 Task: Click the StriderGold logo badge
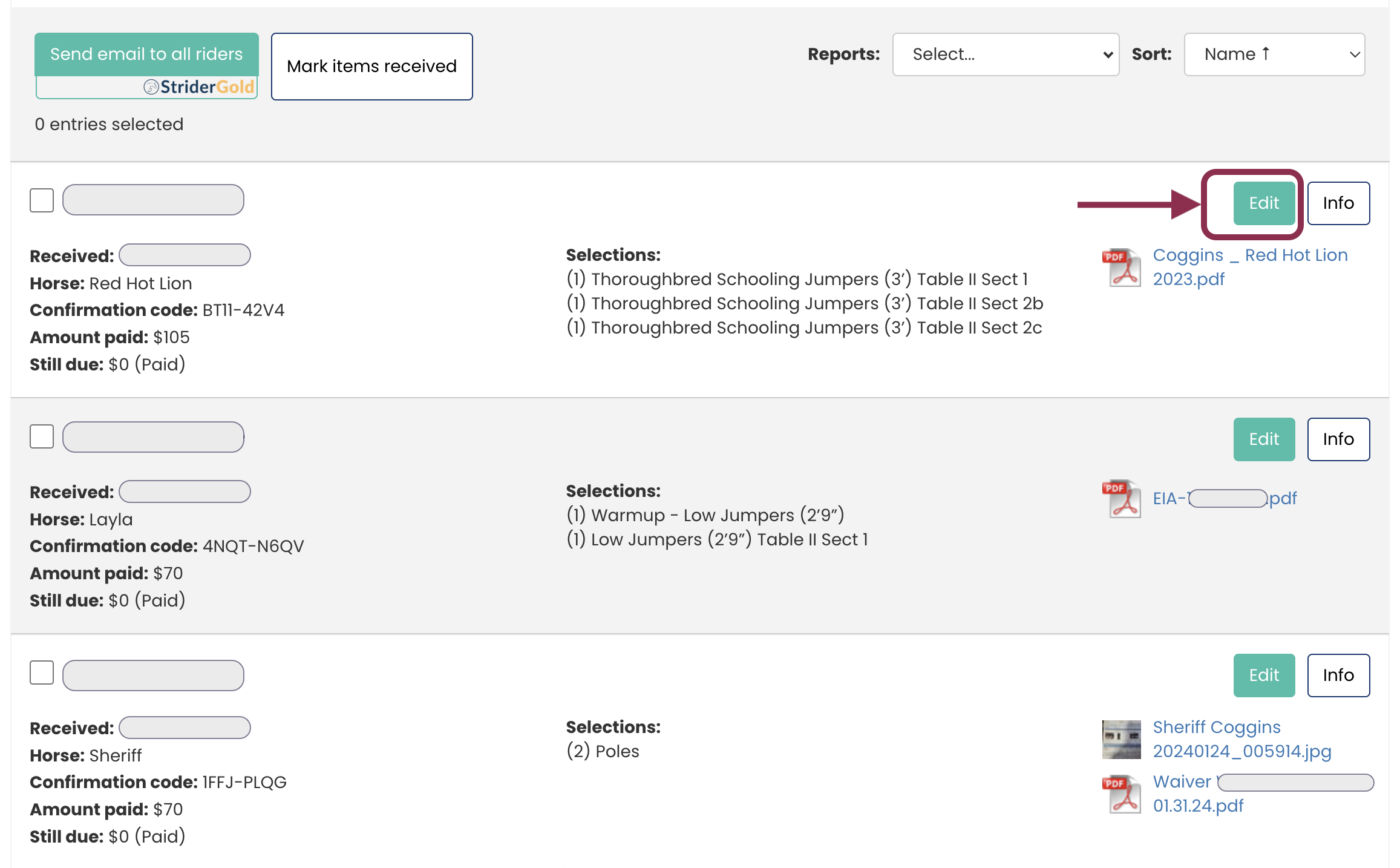pos(200,87)
